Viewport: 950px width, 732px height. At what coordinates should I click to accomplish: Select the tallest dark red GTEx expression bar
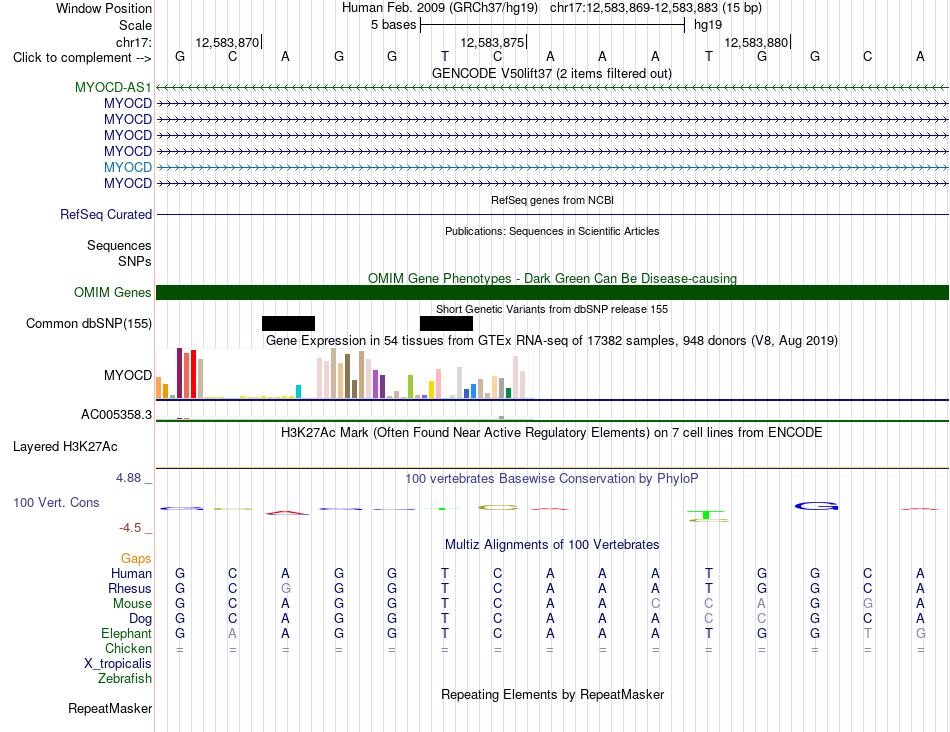179,373
